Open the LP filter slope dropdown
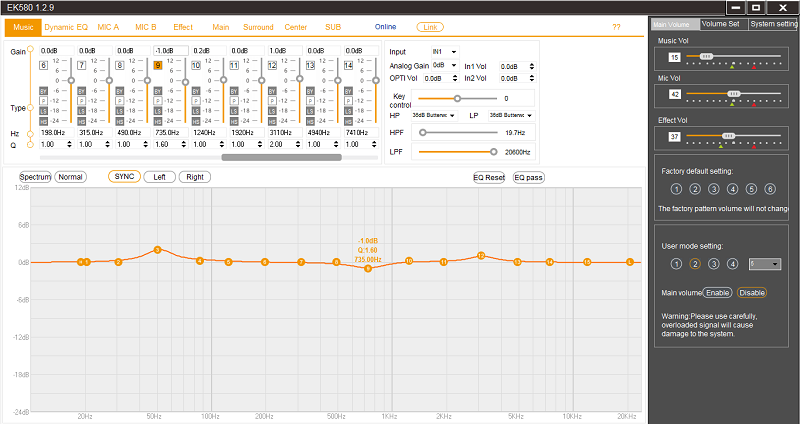The width and height of the screenshot is (800, 424). tap(511, 115)
